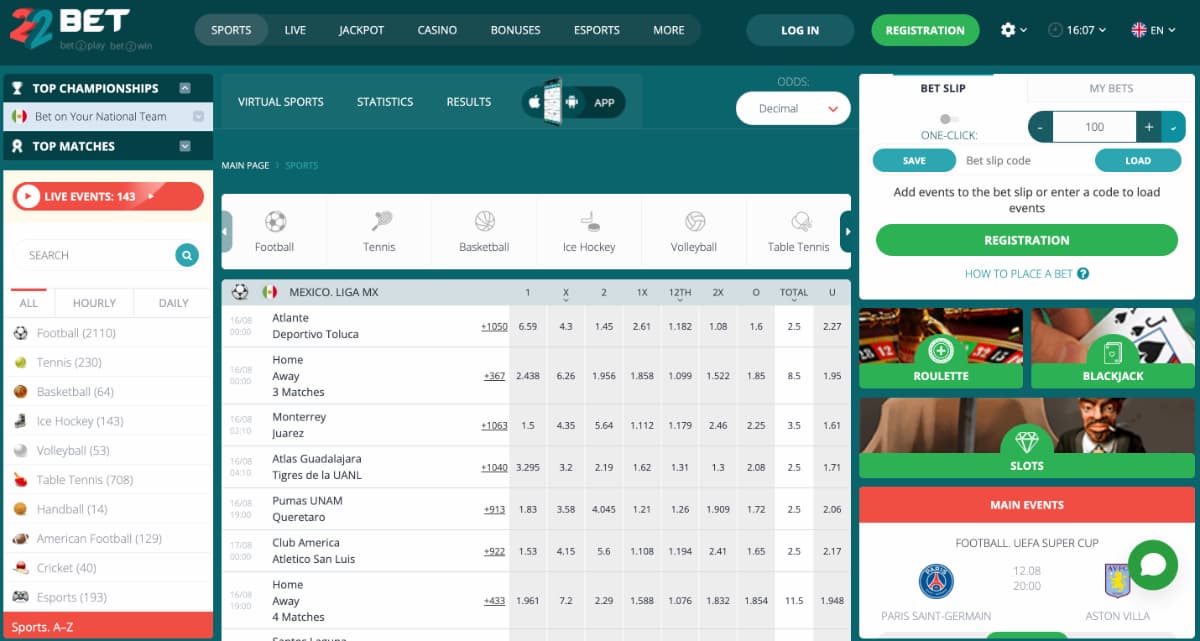
Task: Switch to the HOURLY filter tab
Action: [x=95, y=303]
